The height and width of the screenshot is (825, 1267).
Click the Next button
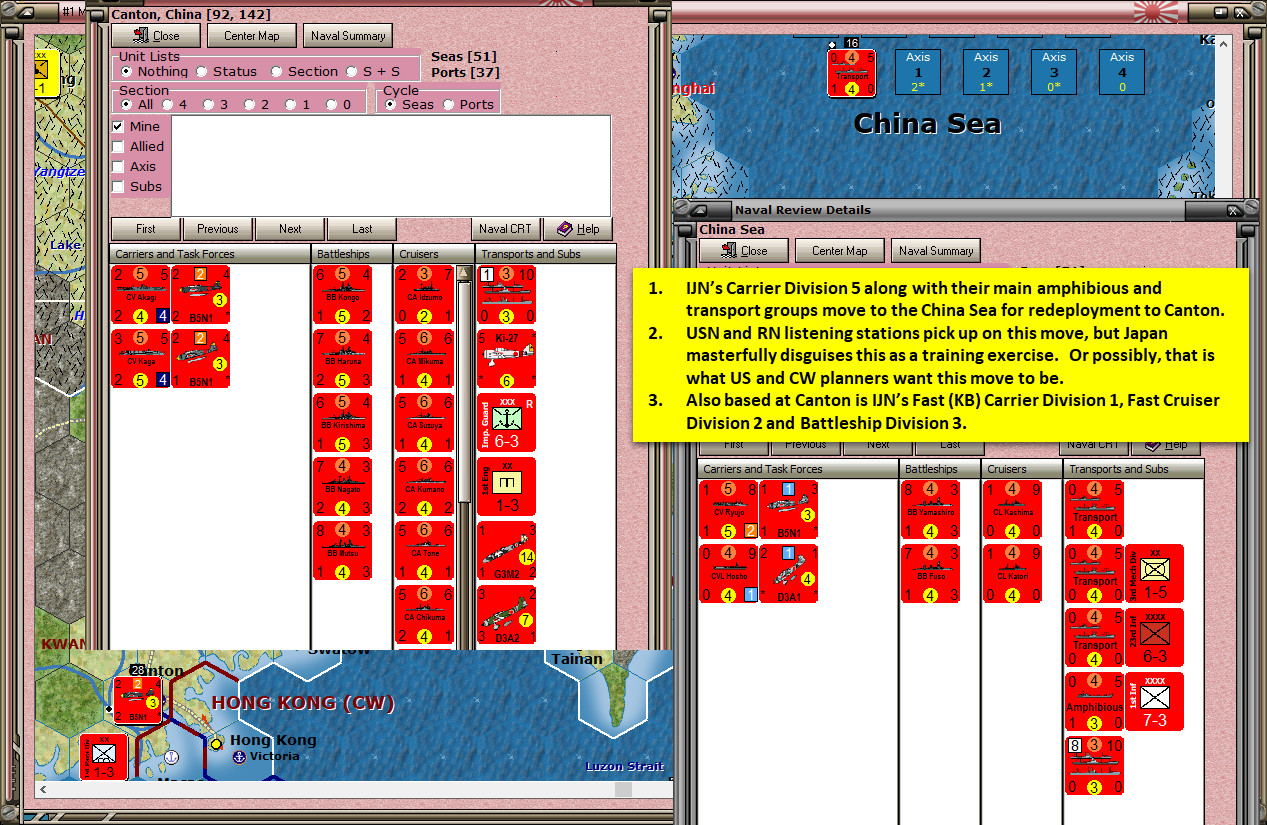pyautogui.click(x=290, y=229)
